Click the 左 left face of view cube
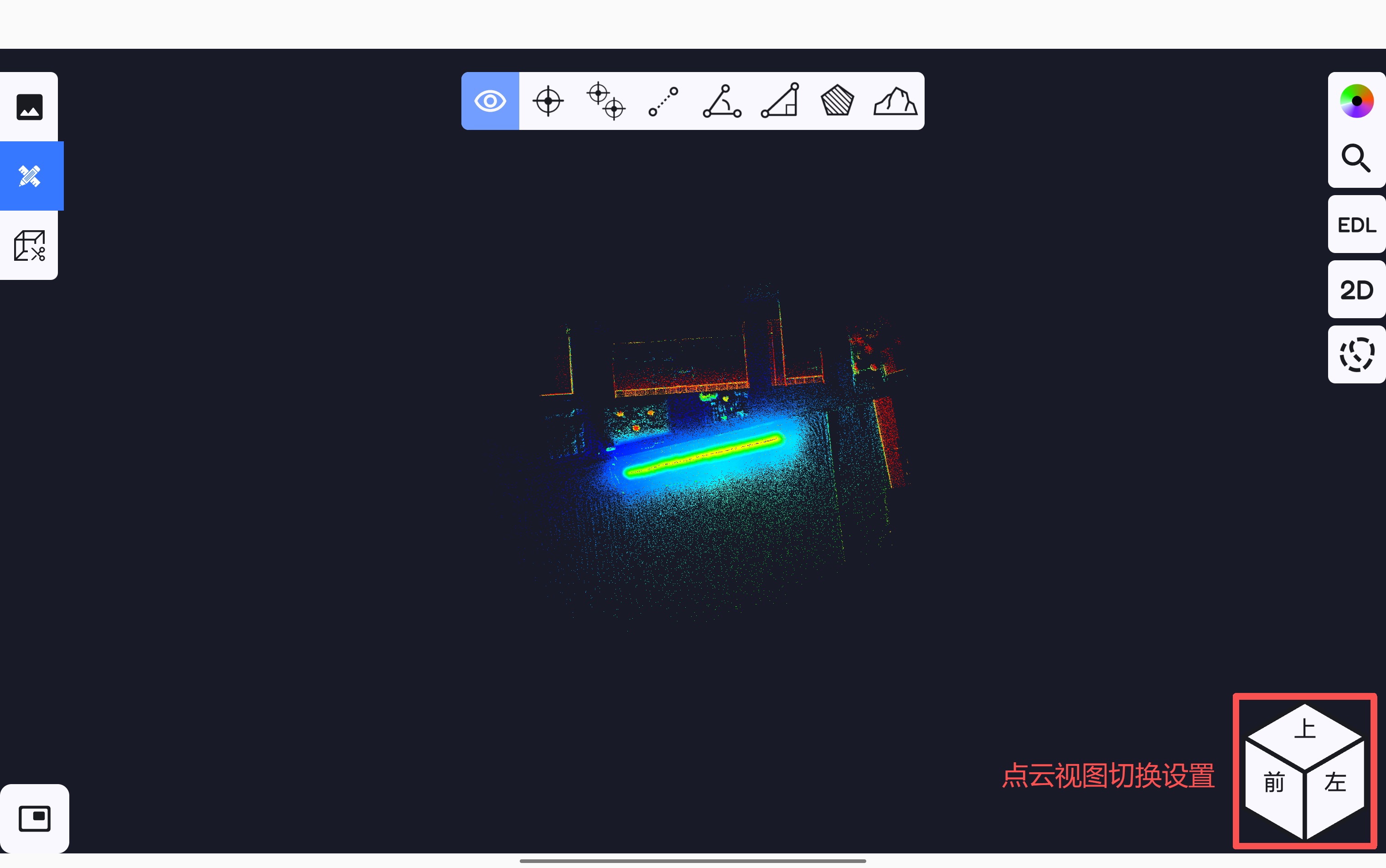 pyautogui.click(x=1335, y=784)
